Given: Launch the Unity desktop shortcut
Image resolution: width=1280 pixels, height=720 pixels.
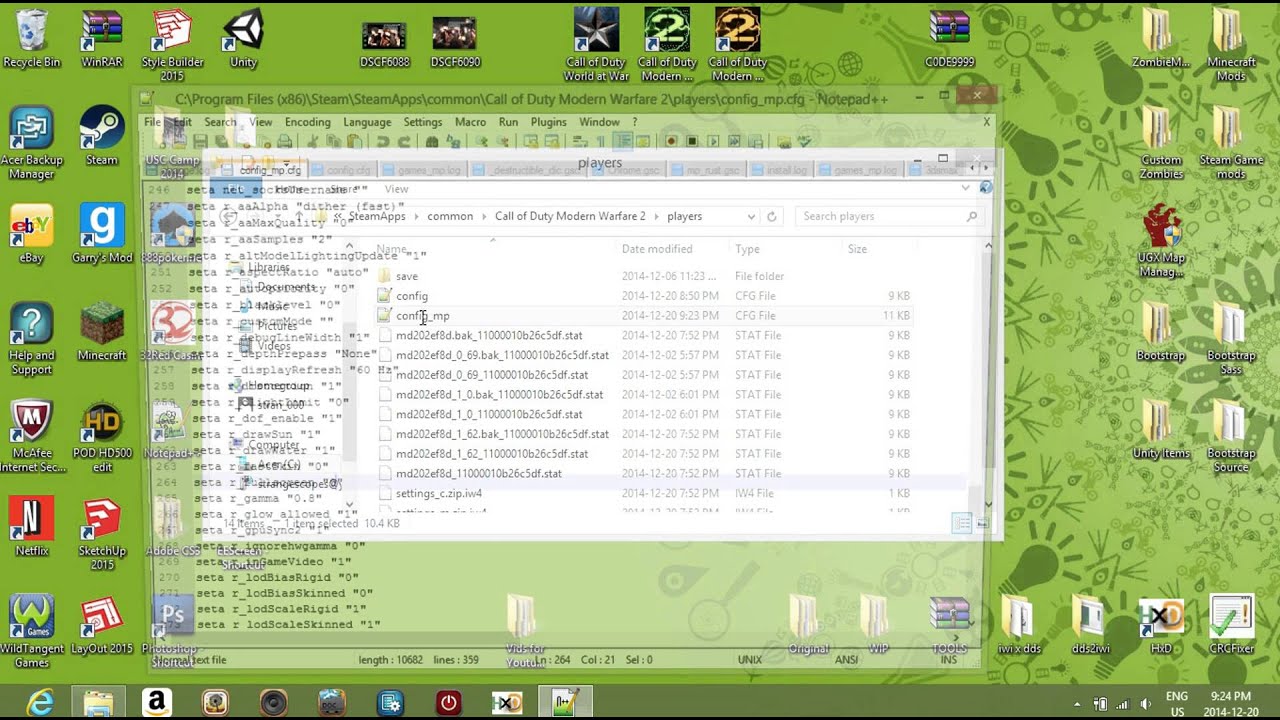Looking at the screenshot, I should click(243, 38).
